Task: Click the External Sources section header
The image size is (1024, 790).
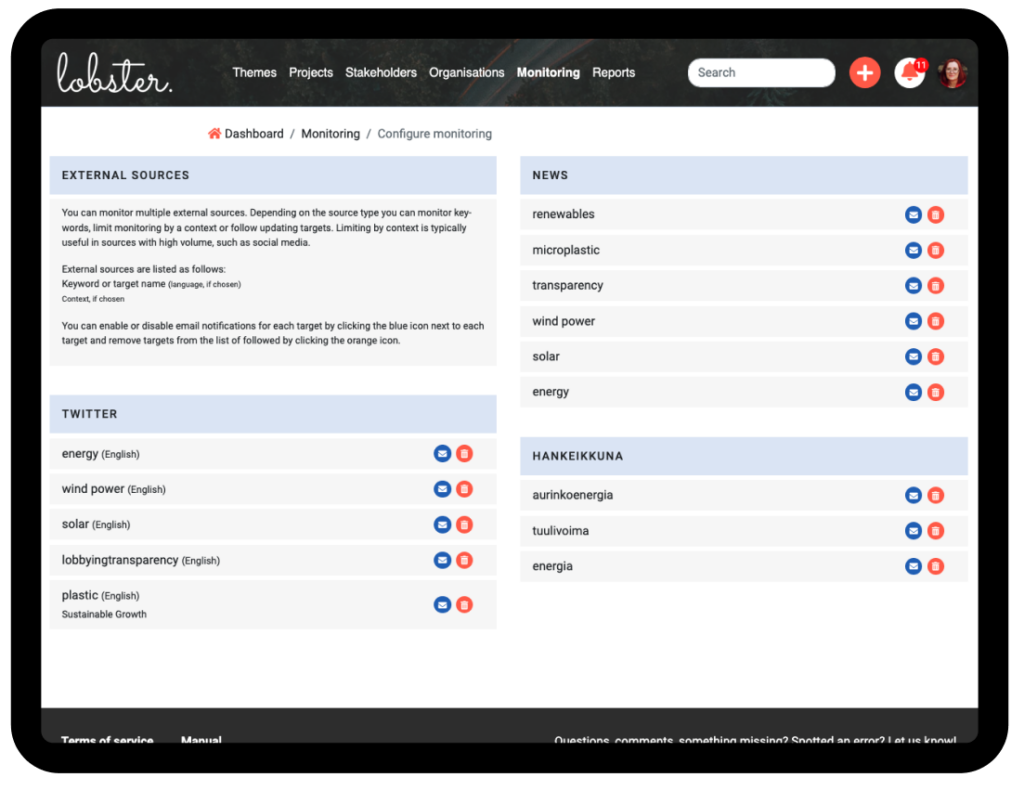Action: point(273,175)
